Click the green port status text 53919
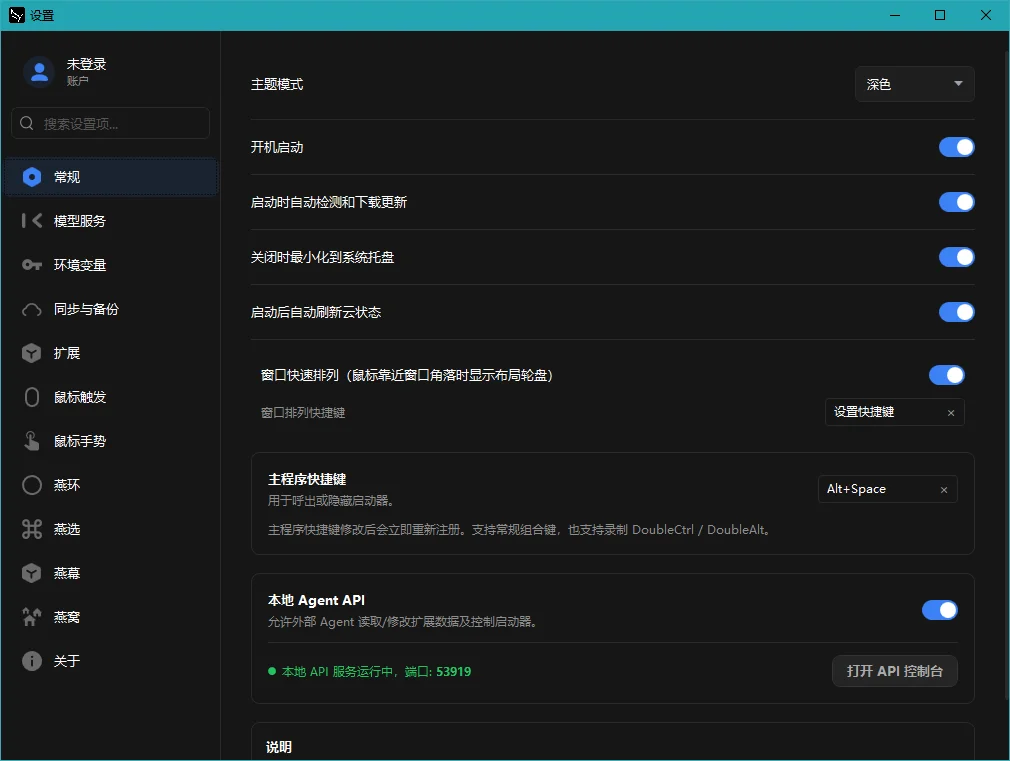Screen dimensions: 1010x761 [x=453, y=671]
